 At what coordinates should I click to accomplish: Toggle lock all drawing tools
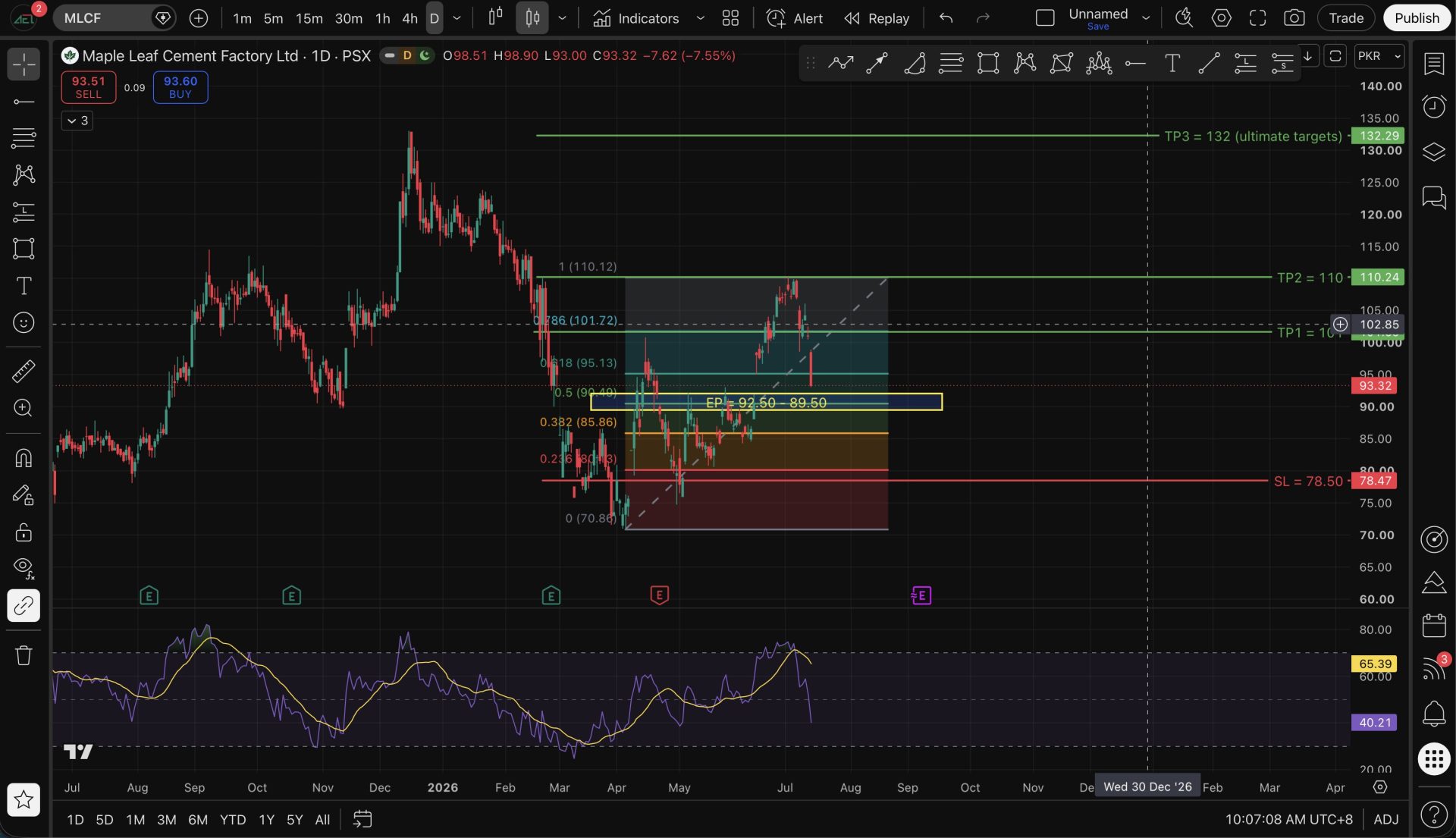tap(24, 532)
